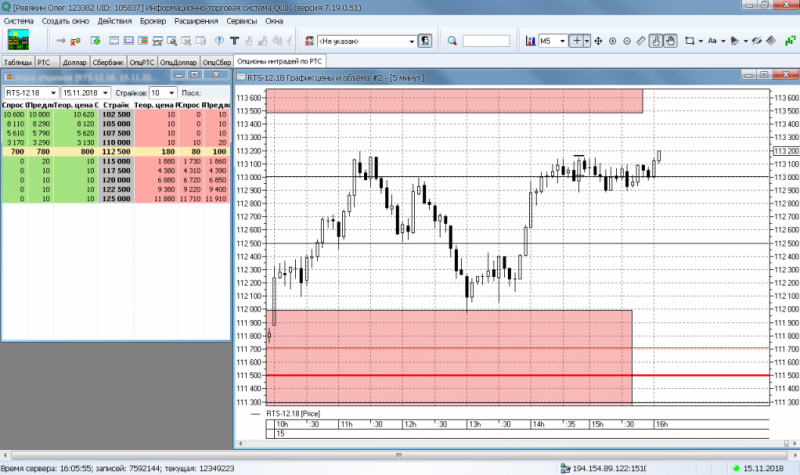Viewport: 800px width, 475px height.
Task: Click the four-arrow move chart tool
Action: point(598,41)
